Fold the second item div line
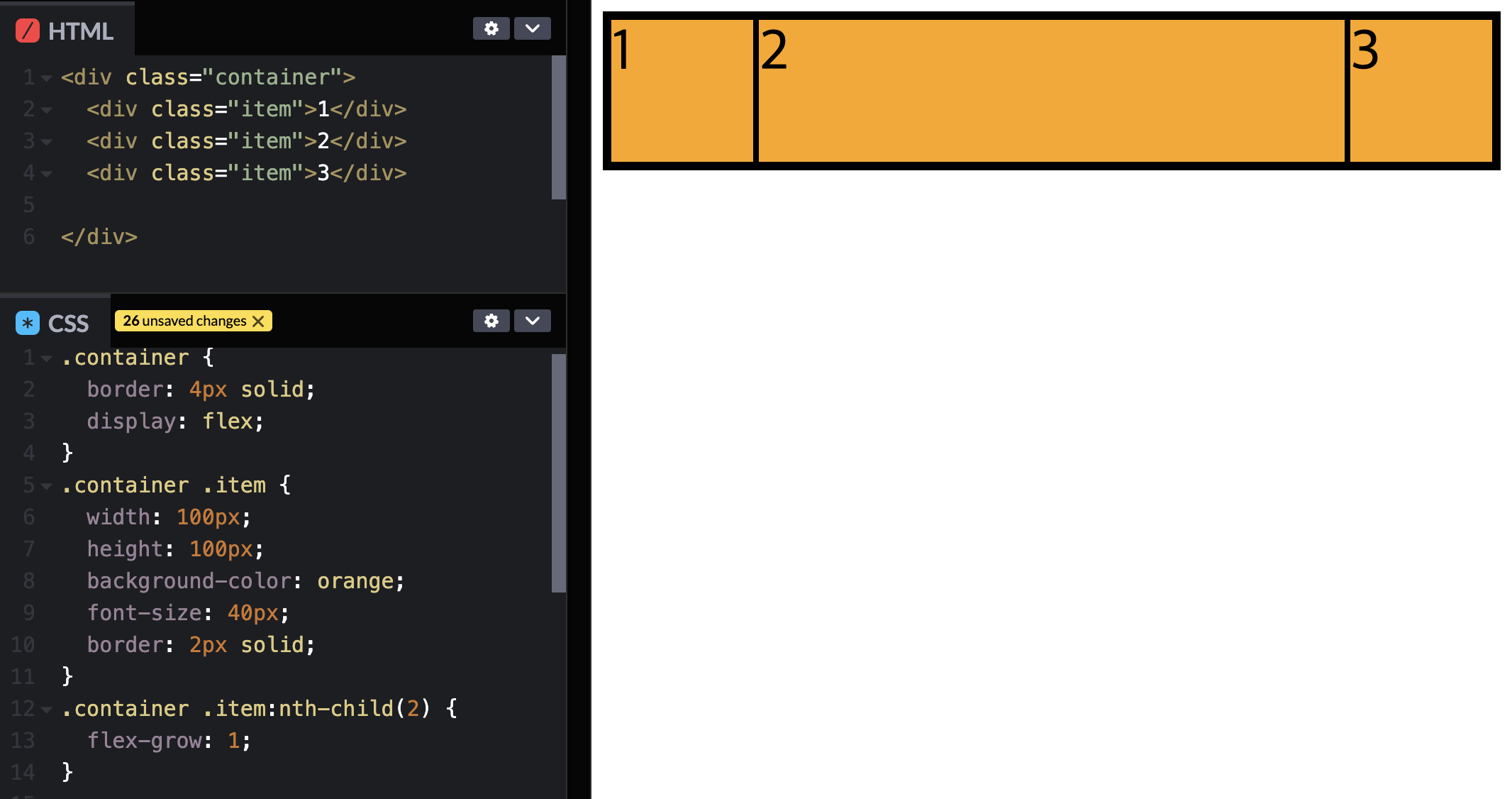1512x799 pixels. coord(47,142)
